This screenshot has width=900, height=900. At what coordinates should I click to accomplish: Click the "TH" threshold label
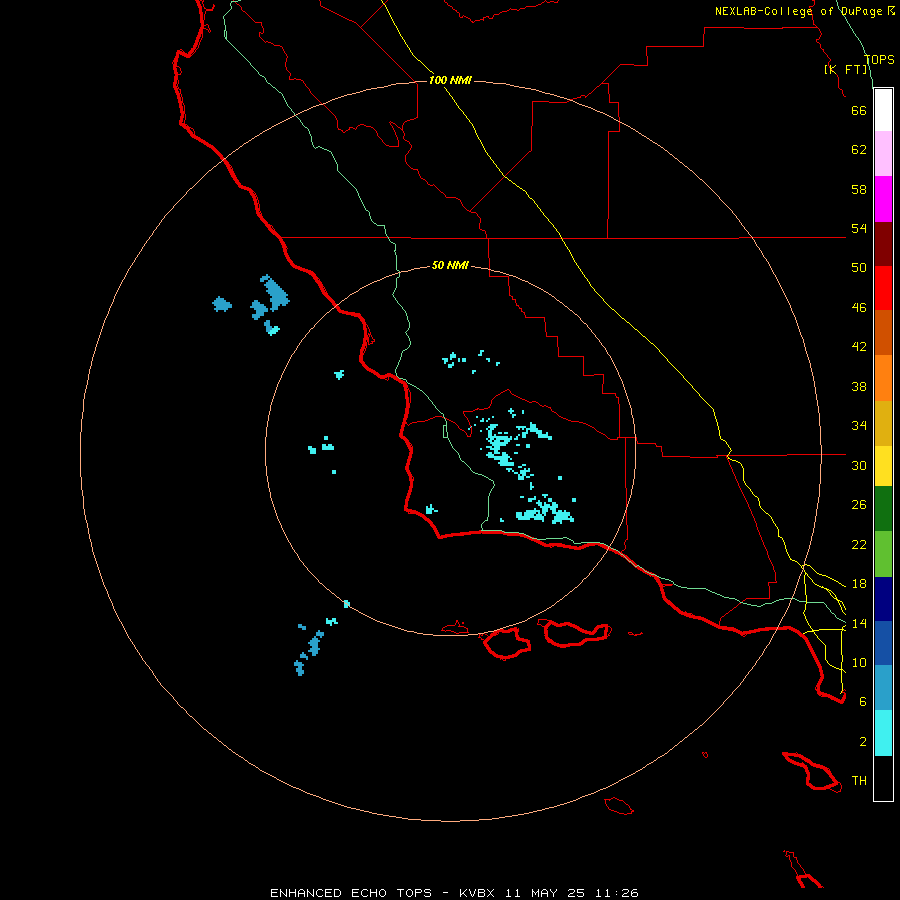(x=859, y=781)
